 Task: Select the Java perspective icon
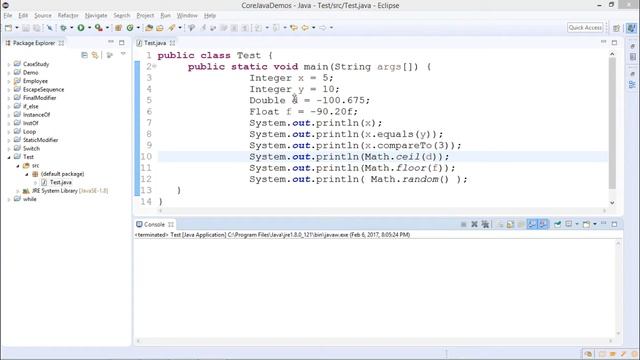[631, 28]
